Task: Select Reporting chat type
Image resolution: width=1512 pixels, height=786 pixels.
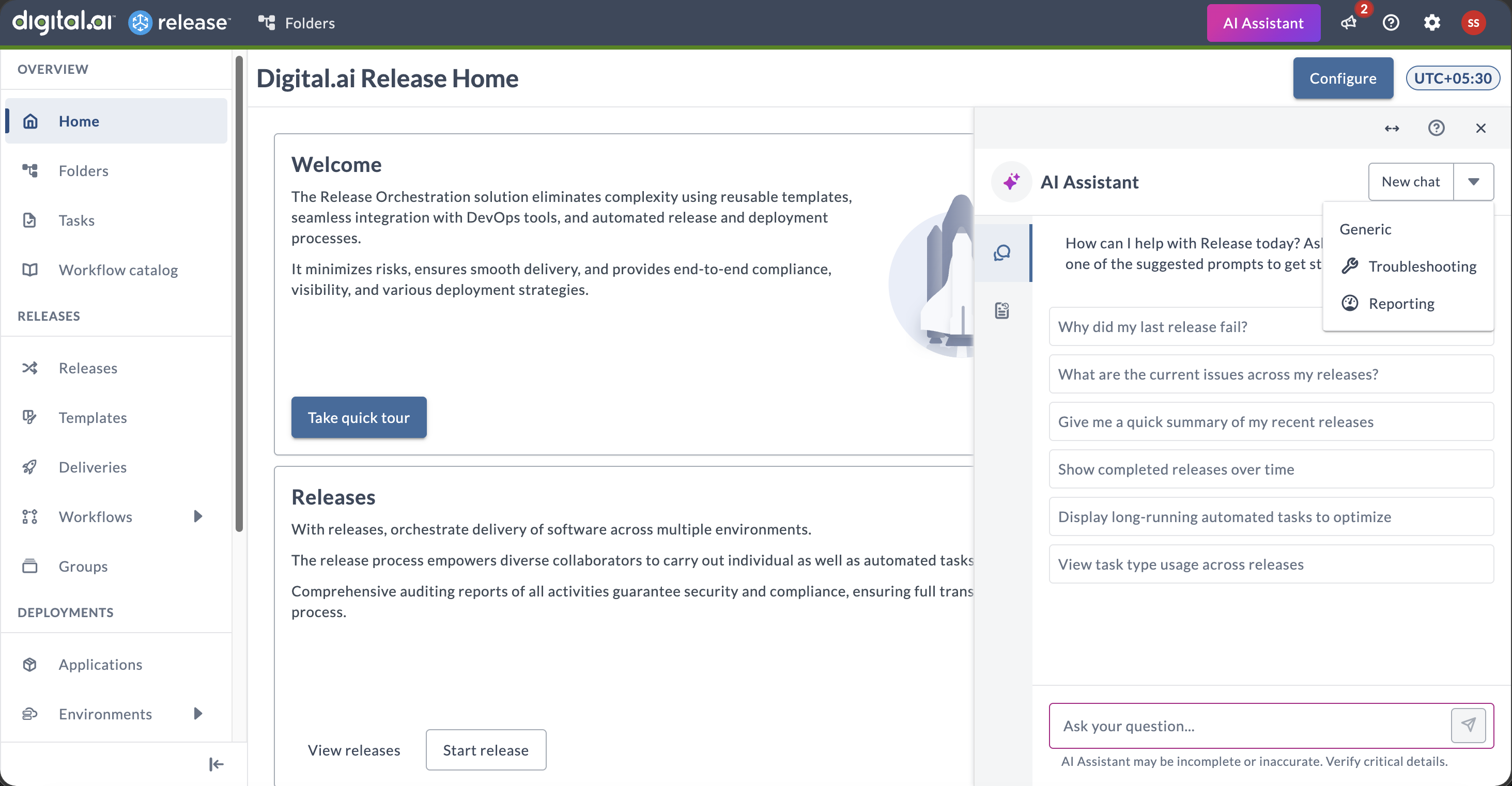Action: point(1408,303)
